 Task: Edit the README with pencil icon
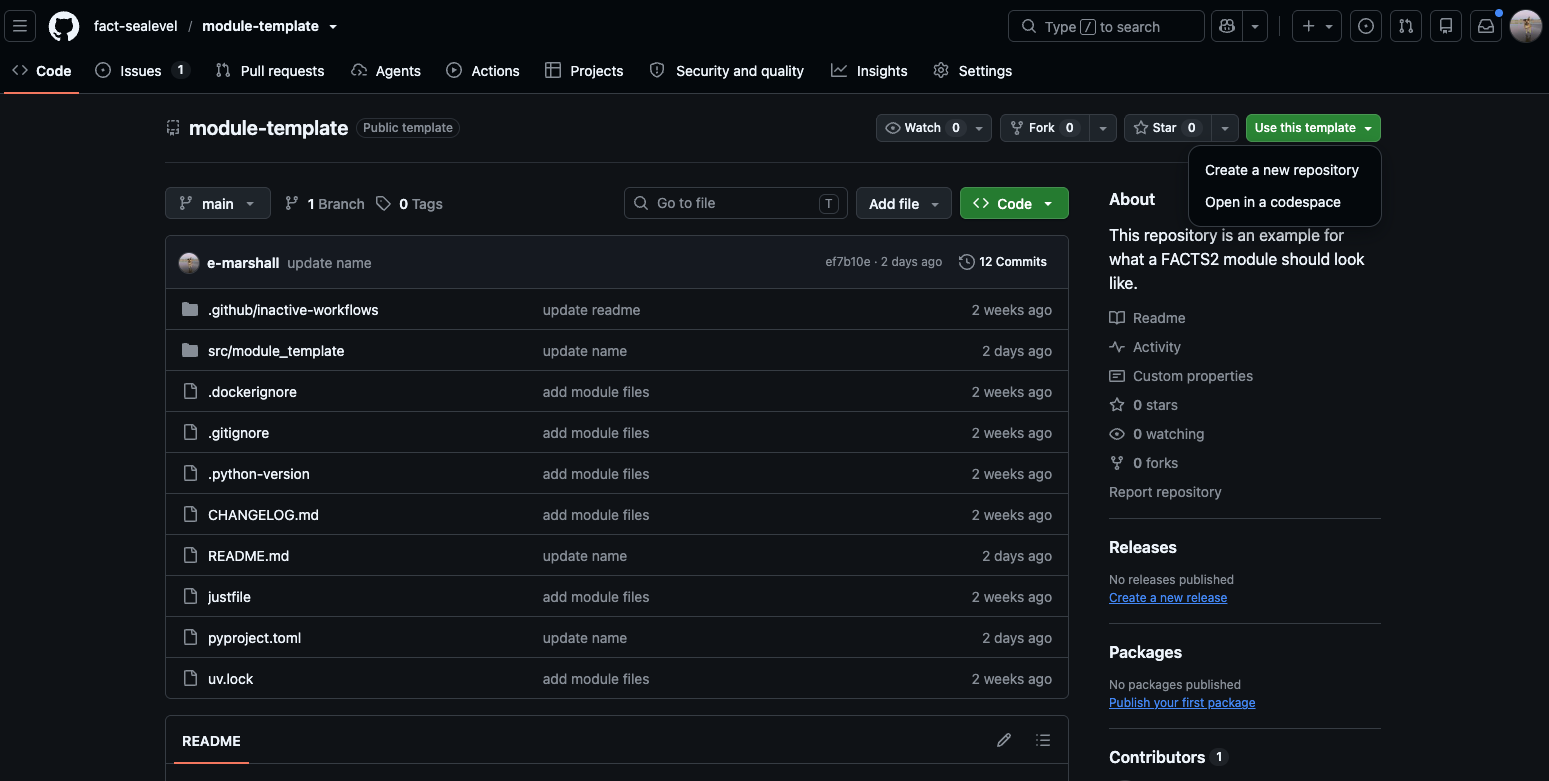[1004, 740]
